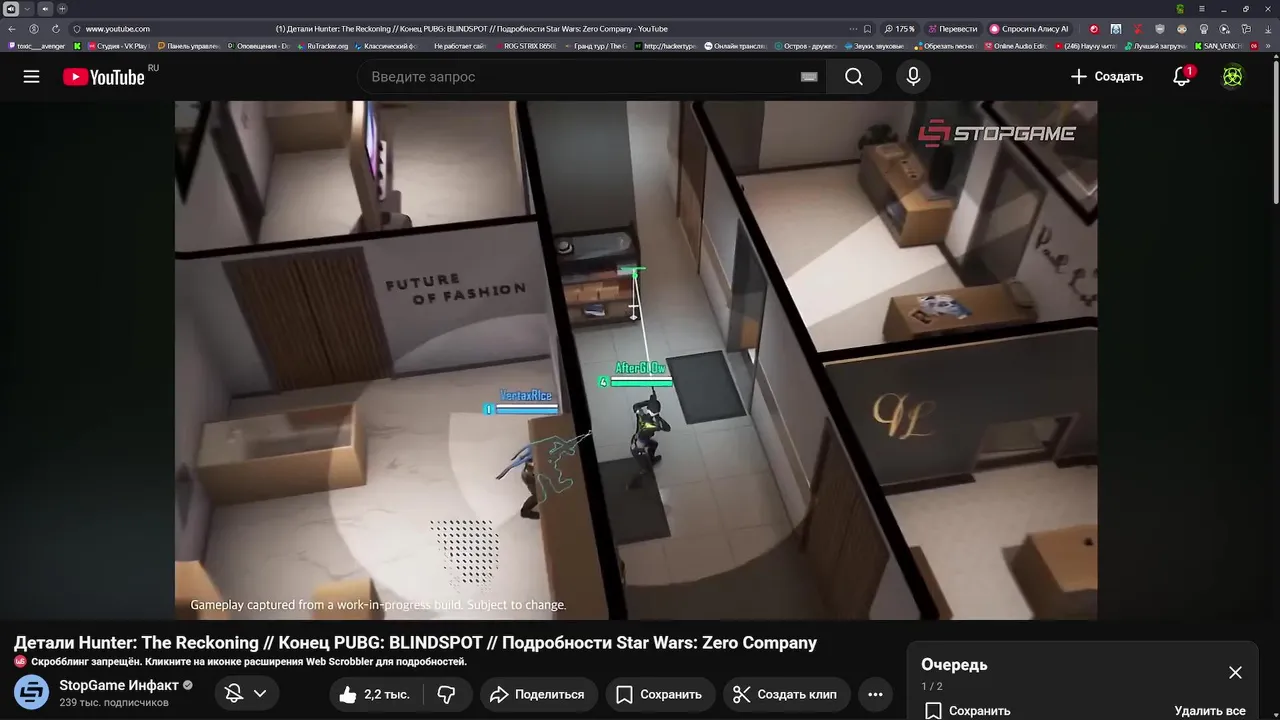Open the account avatar menu
Viewport: 1280px width, 720px height.
(1233, 77)
